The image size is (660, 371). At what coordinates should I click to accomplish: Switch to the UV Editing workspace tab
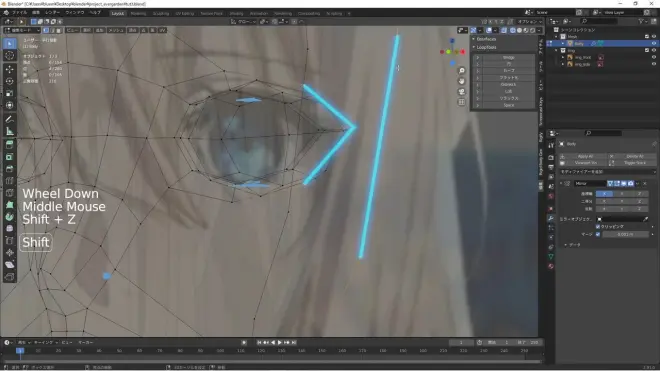pyautogui.click(x=184, y=13)
